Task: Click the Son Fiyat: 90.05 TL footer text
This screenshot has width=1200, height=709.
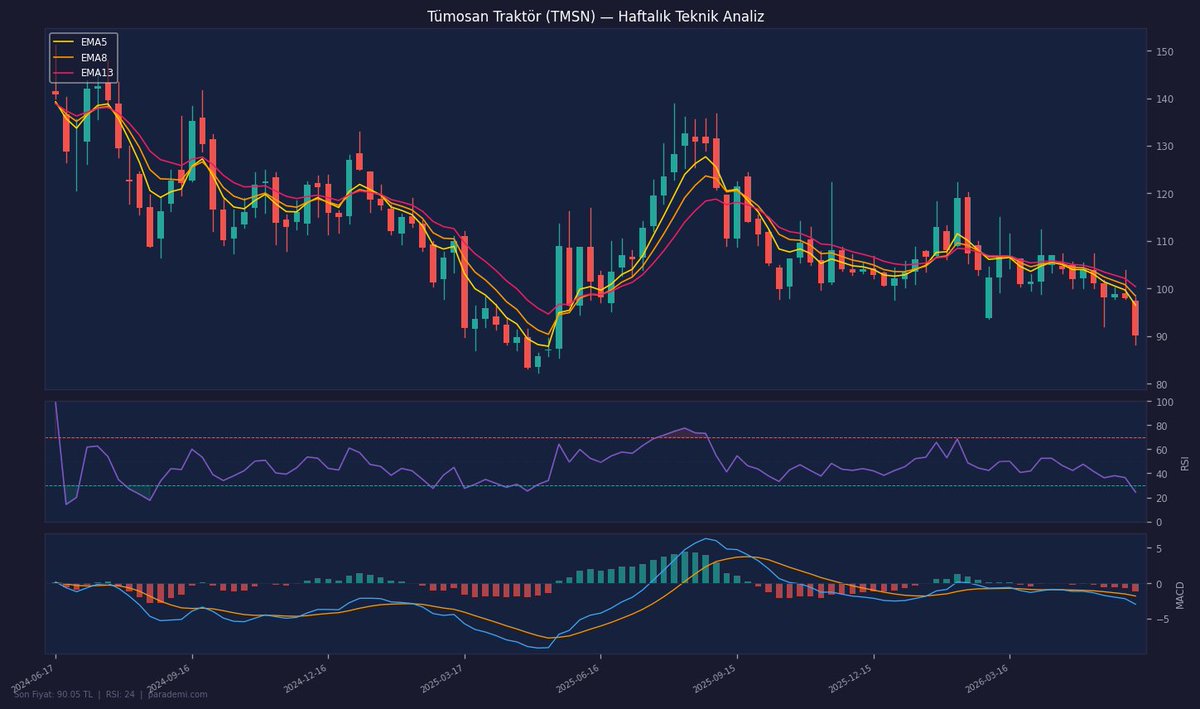Action: pyautogui.click(x=56, y=694)
